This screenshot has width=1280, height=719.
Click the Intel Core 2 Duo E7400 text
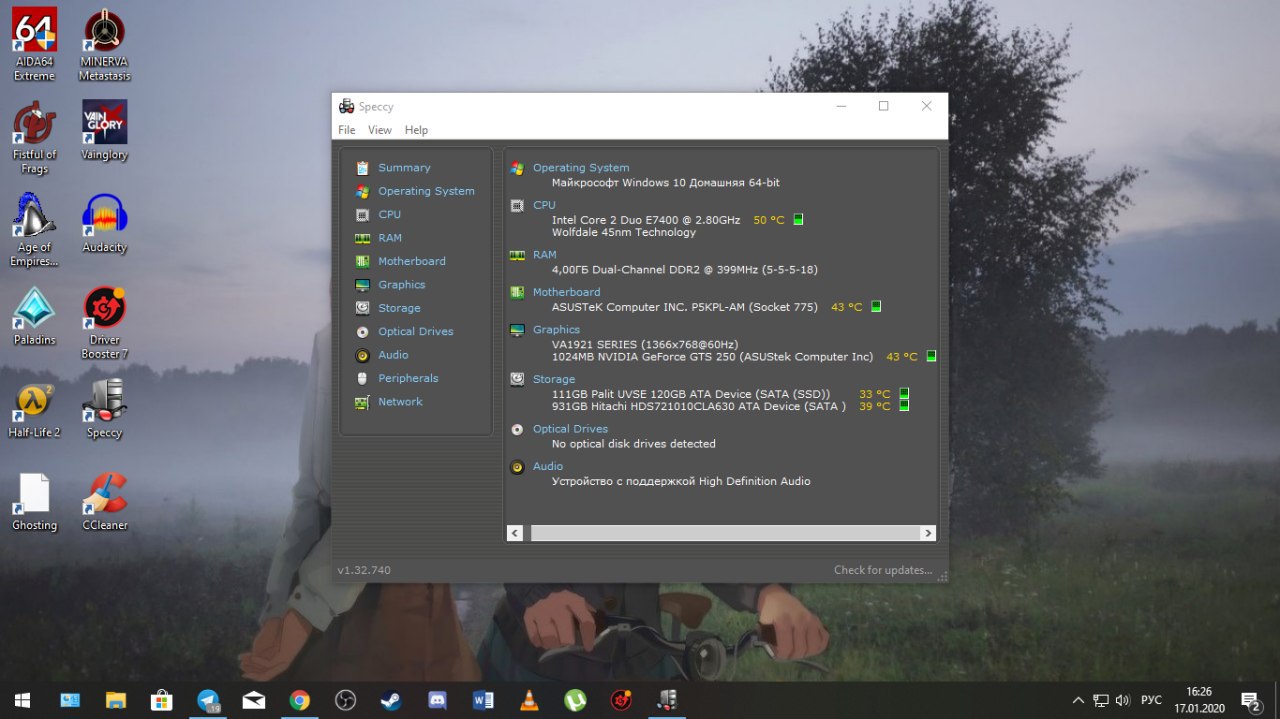pyautogui.click(x=646, y=220)
